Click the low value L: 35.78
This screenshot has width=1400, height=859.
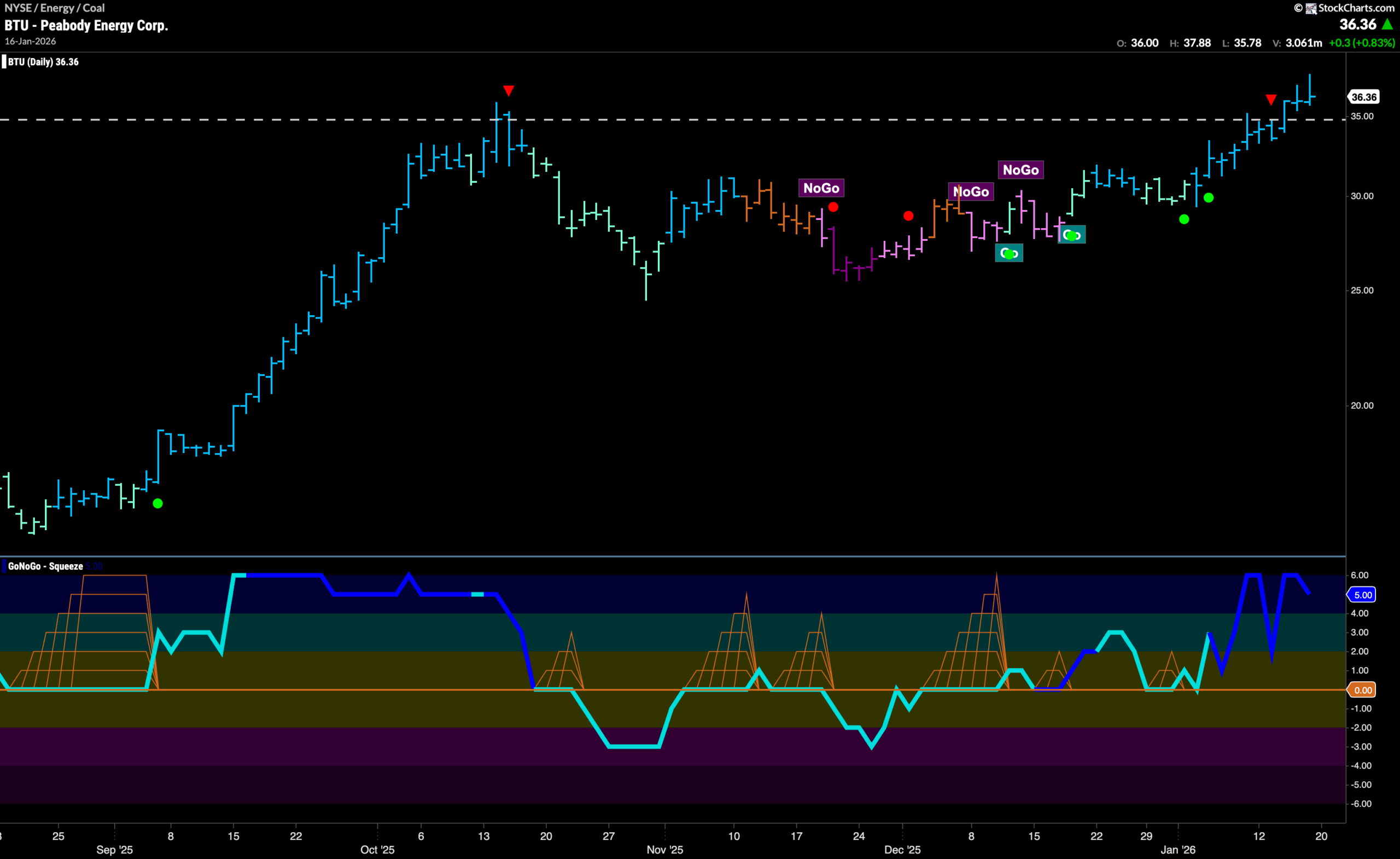point(1242,43)
